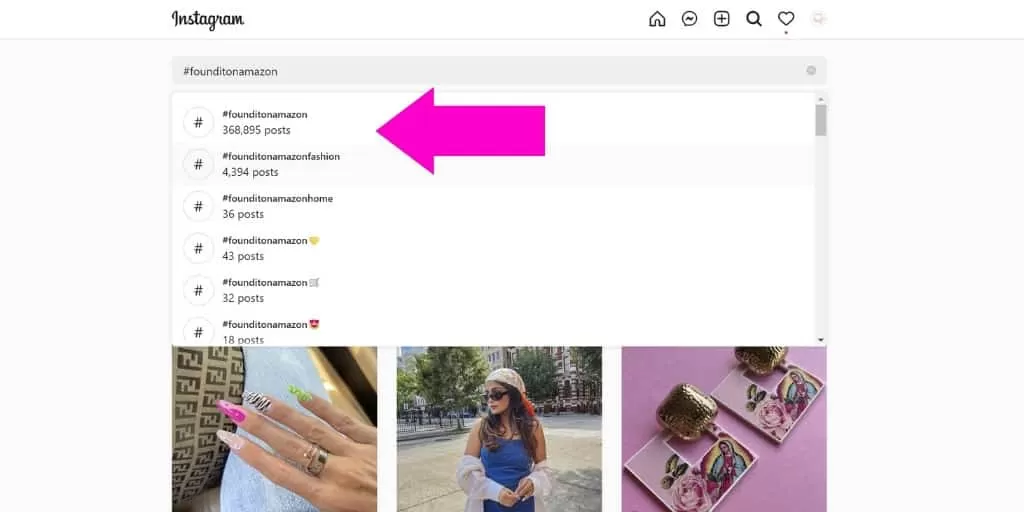Clear the search field with x icon
Image resolution: width=1024 pixels, height=512 pixels.
pyautogui.click(x=811, y=71)
